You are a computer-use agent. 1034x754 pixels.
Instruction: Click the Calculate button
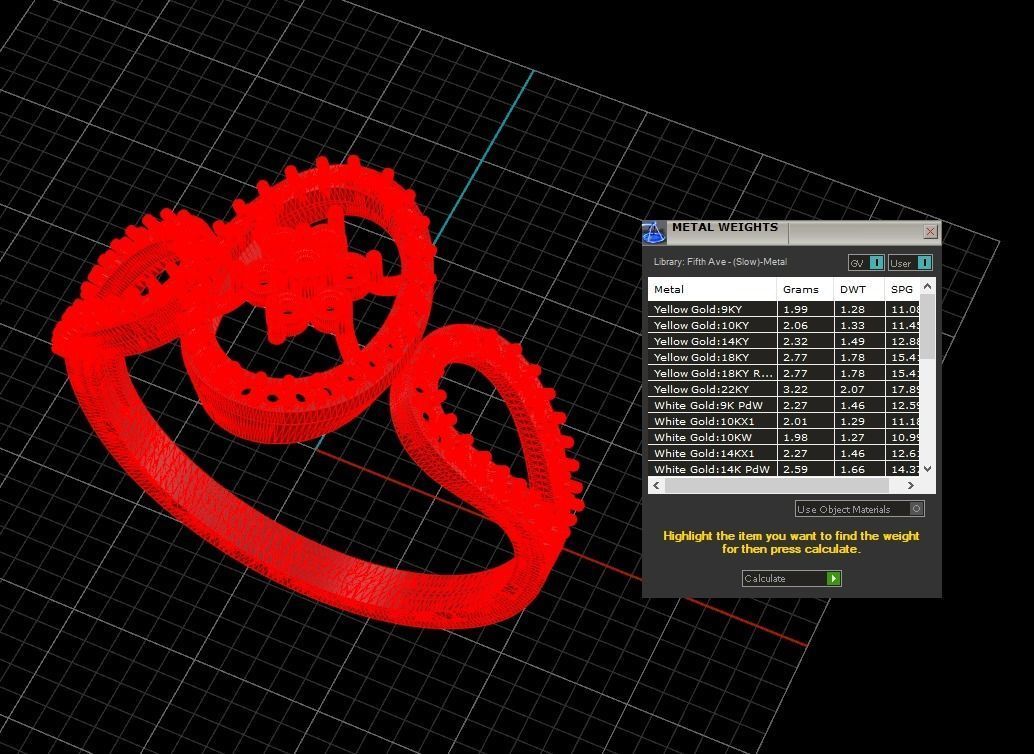click(x=791, y=579)
